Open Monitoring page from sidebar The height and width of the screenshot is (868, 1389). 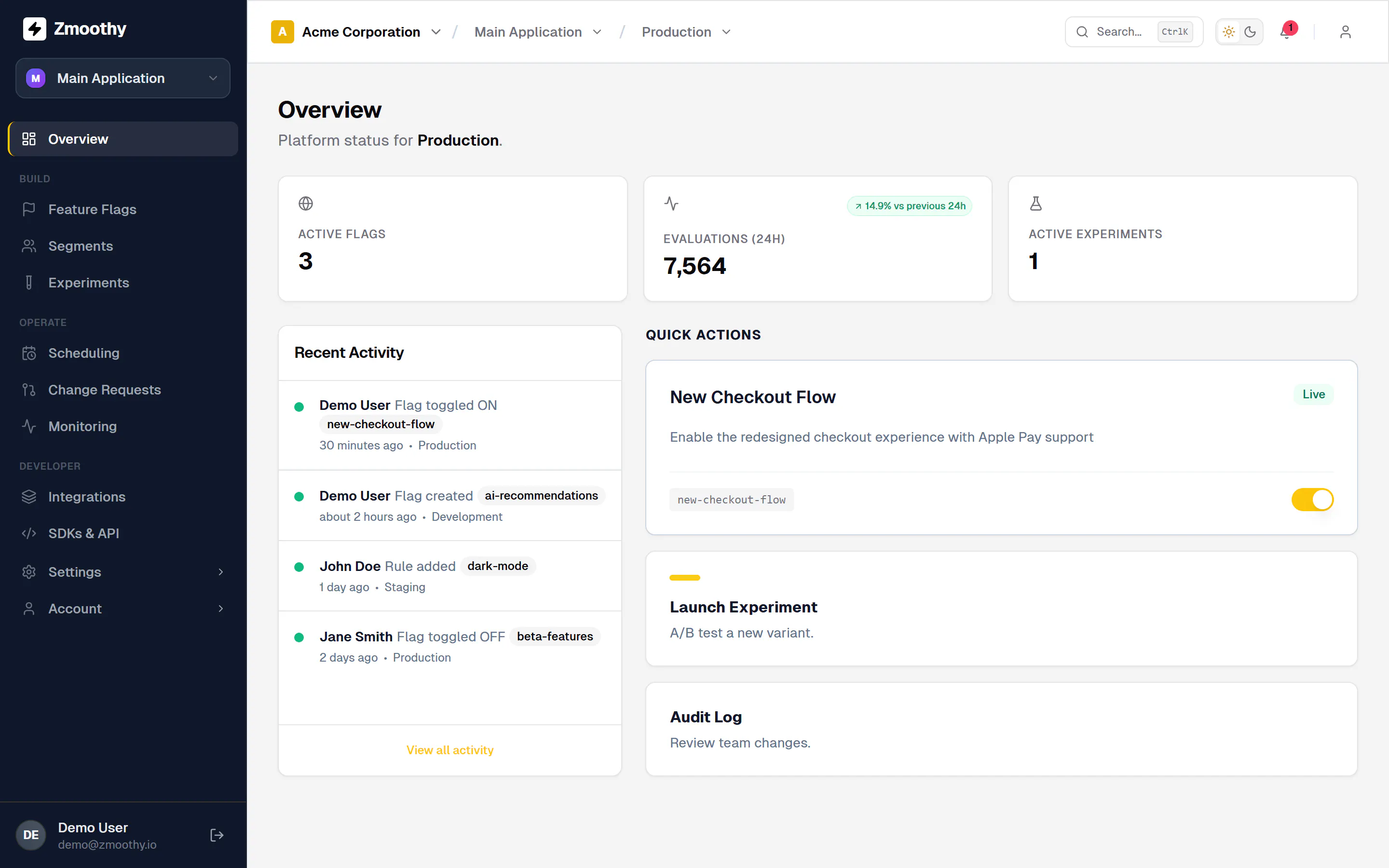123,427
